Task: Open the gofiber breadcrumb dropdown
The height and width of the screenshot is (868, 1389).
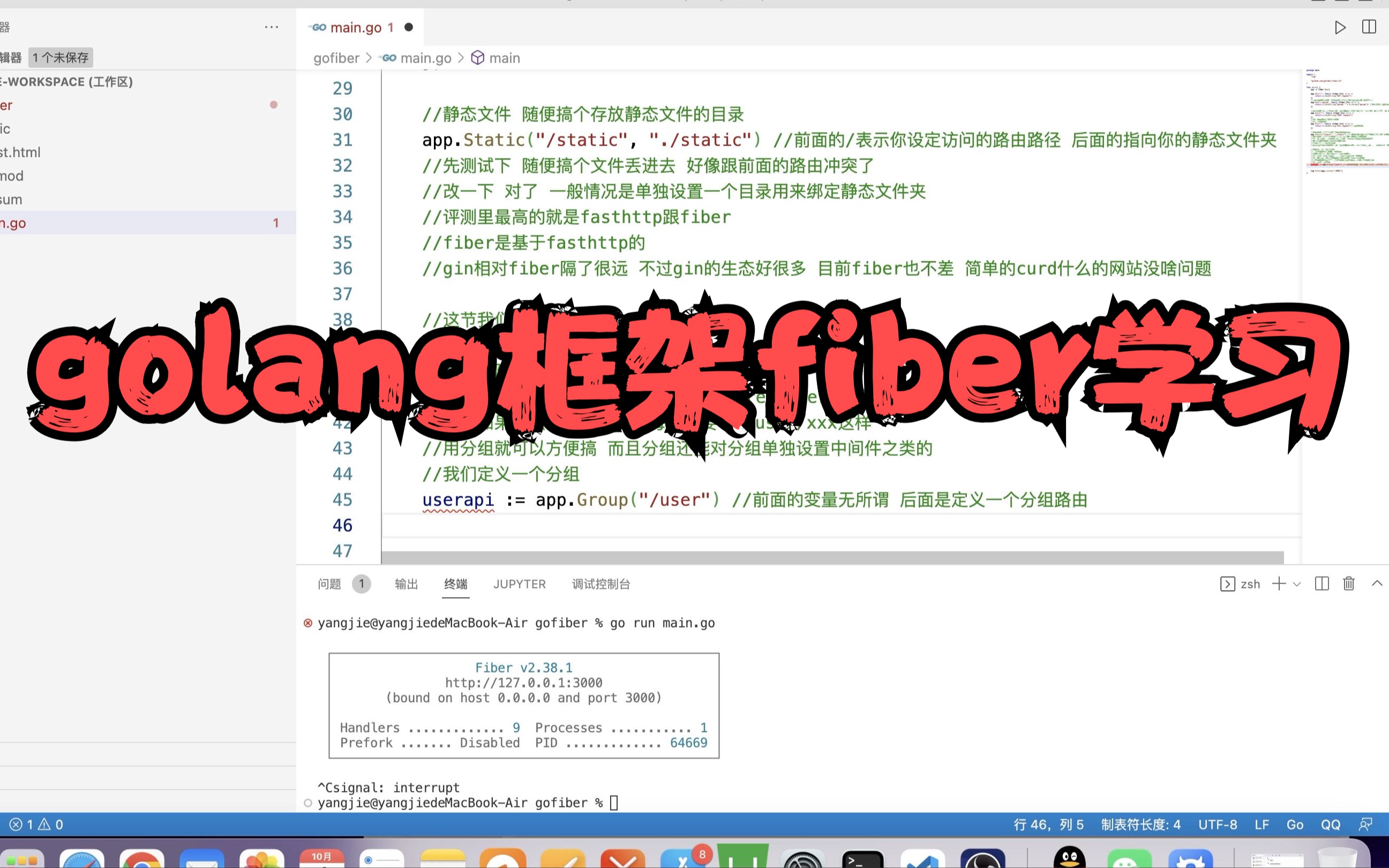Action: pyautogui.click(x=336, y=57)
